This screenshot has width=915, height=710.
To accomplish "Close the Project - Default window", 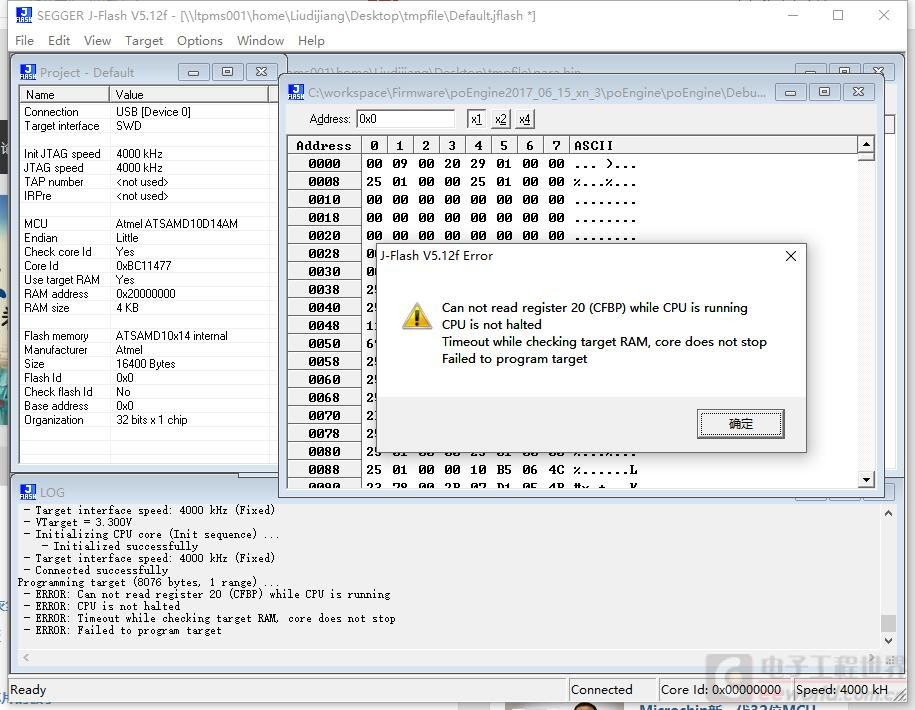I will [x=261, y=72].
